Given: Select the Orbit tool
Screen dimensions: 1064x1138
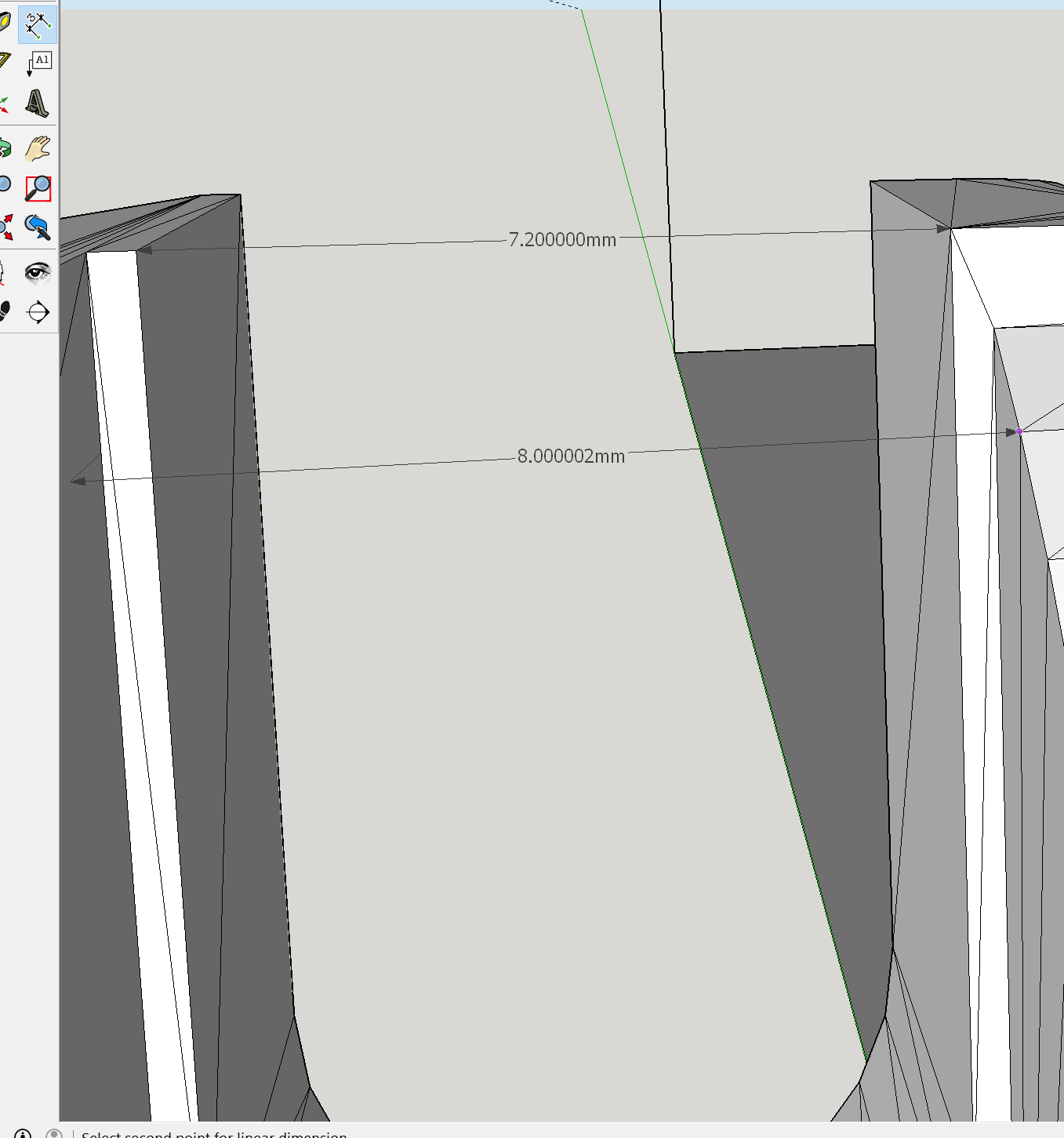Looking at the screenshot, I should tap(4, 148).
